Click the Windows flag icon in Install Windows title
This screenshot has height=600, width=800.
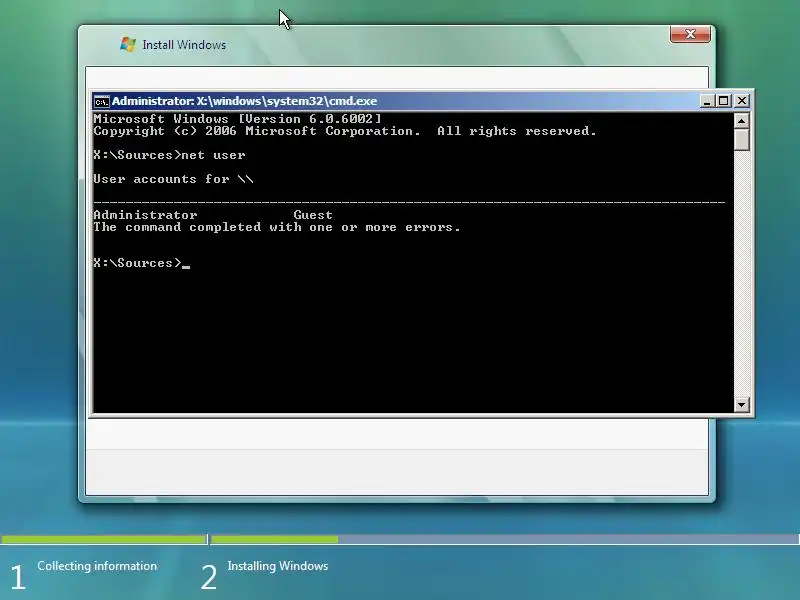(x=128, y=44)
